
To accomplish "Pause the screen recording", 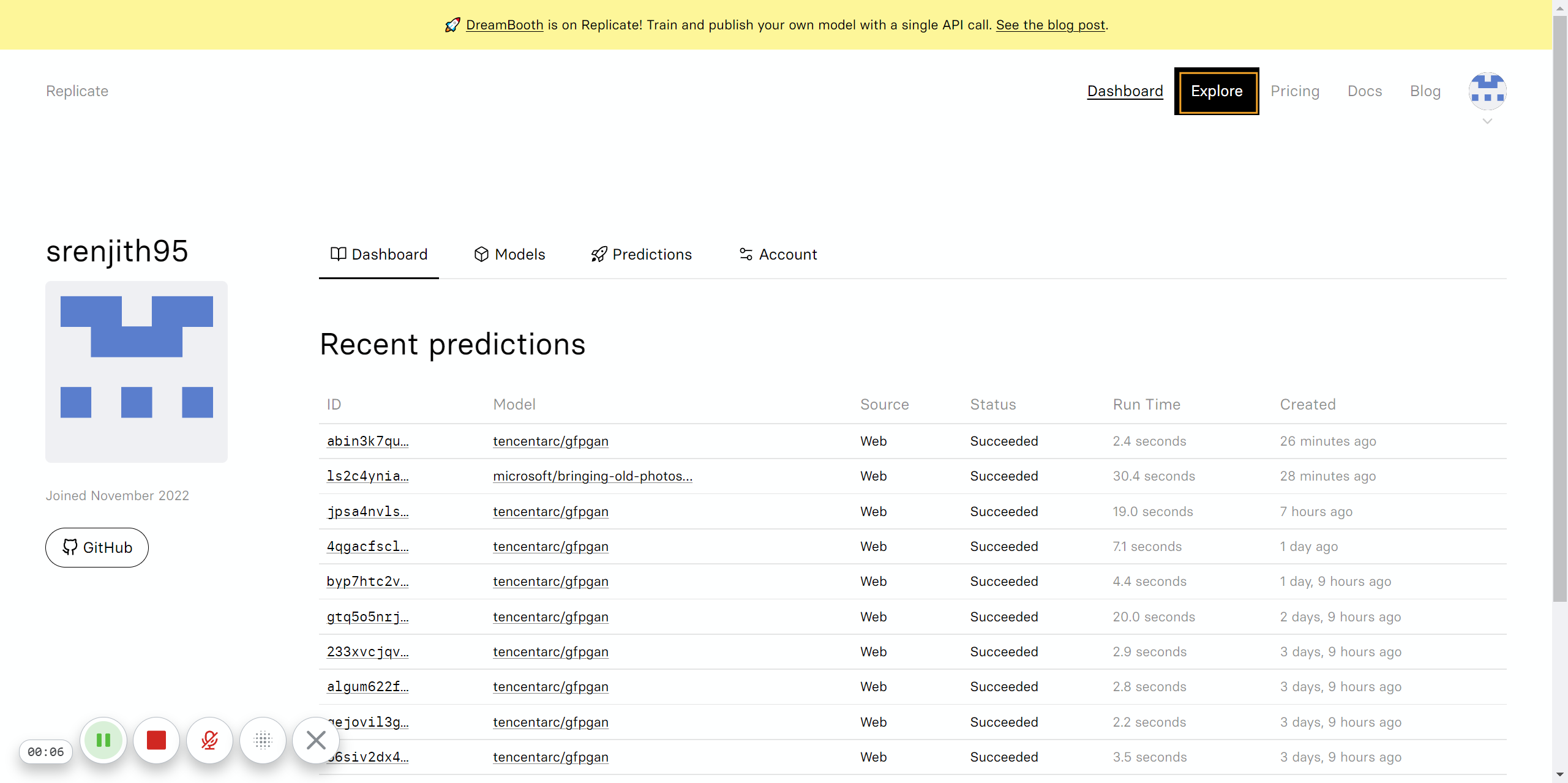I will click(103, 740).
